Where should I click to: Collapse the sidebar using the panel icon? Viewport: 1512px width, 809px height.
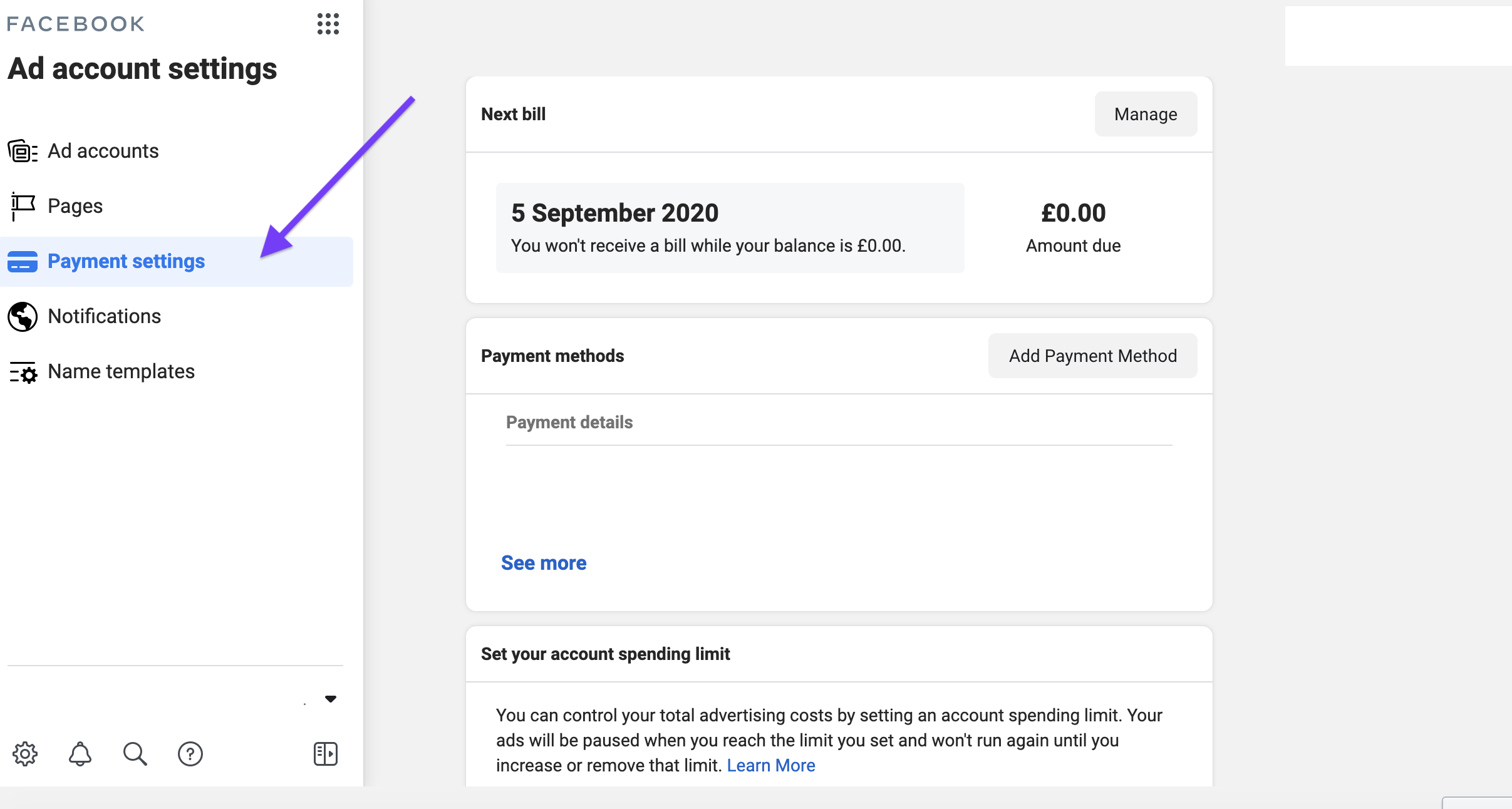point(325,754)
